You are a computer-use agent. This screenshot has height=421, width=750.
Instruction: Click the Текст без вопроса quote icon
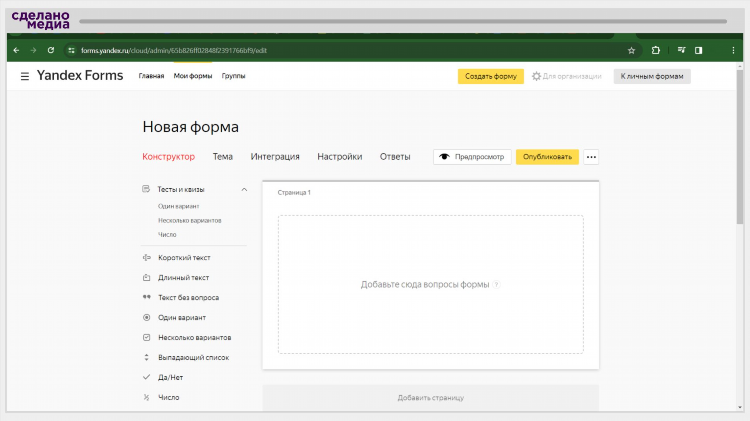pyautogui.click(x=146, y=297)
